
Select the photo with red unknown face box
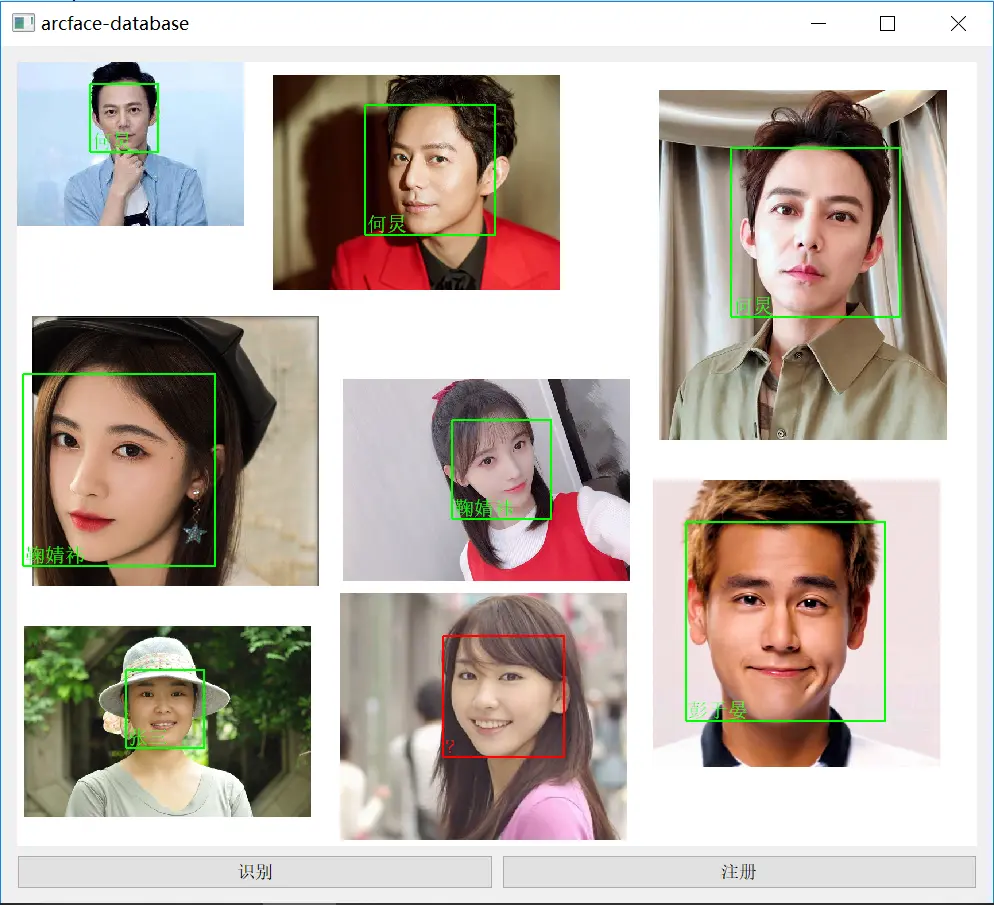click(484, 716)
